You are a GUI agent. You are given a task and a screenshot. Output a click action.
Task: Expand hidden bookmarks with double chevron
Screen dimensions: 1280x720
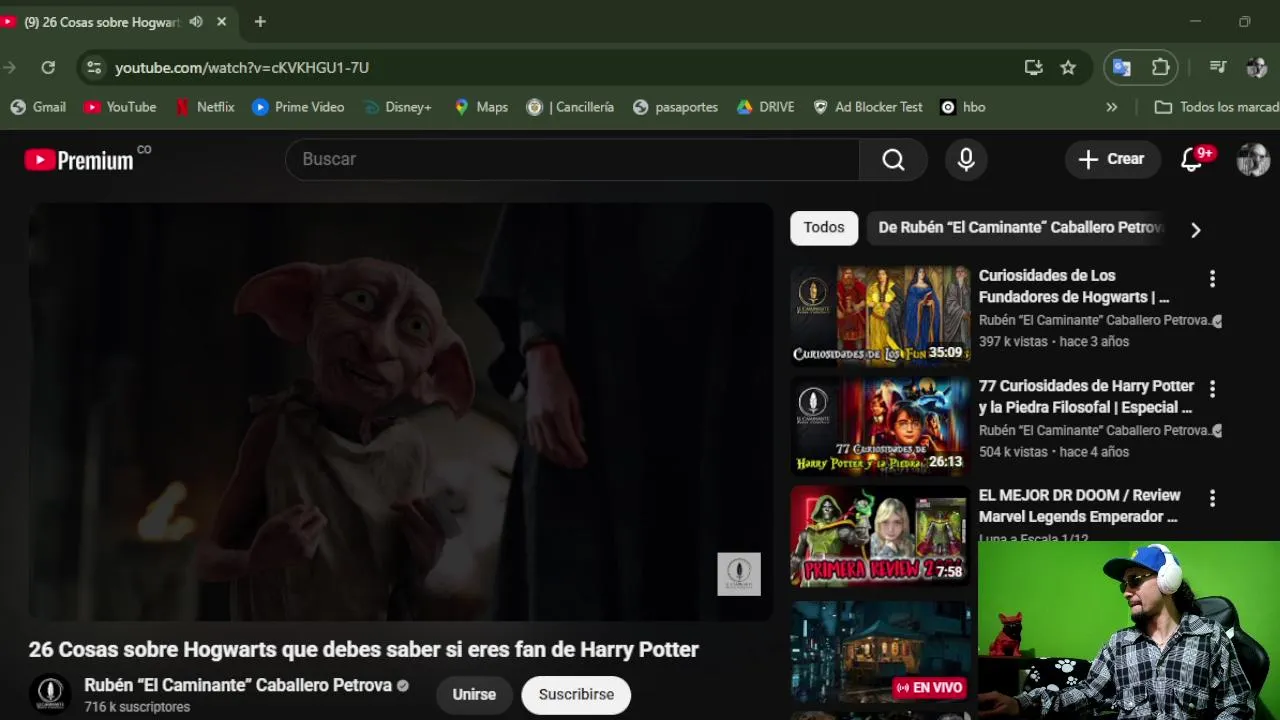(1111, 107)
